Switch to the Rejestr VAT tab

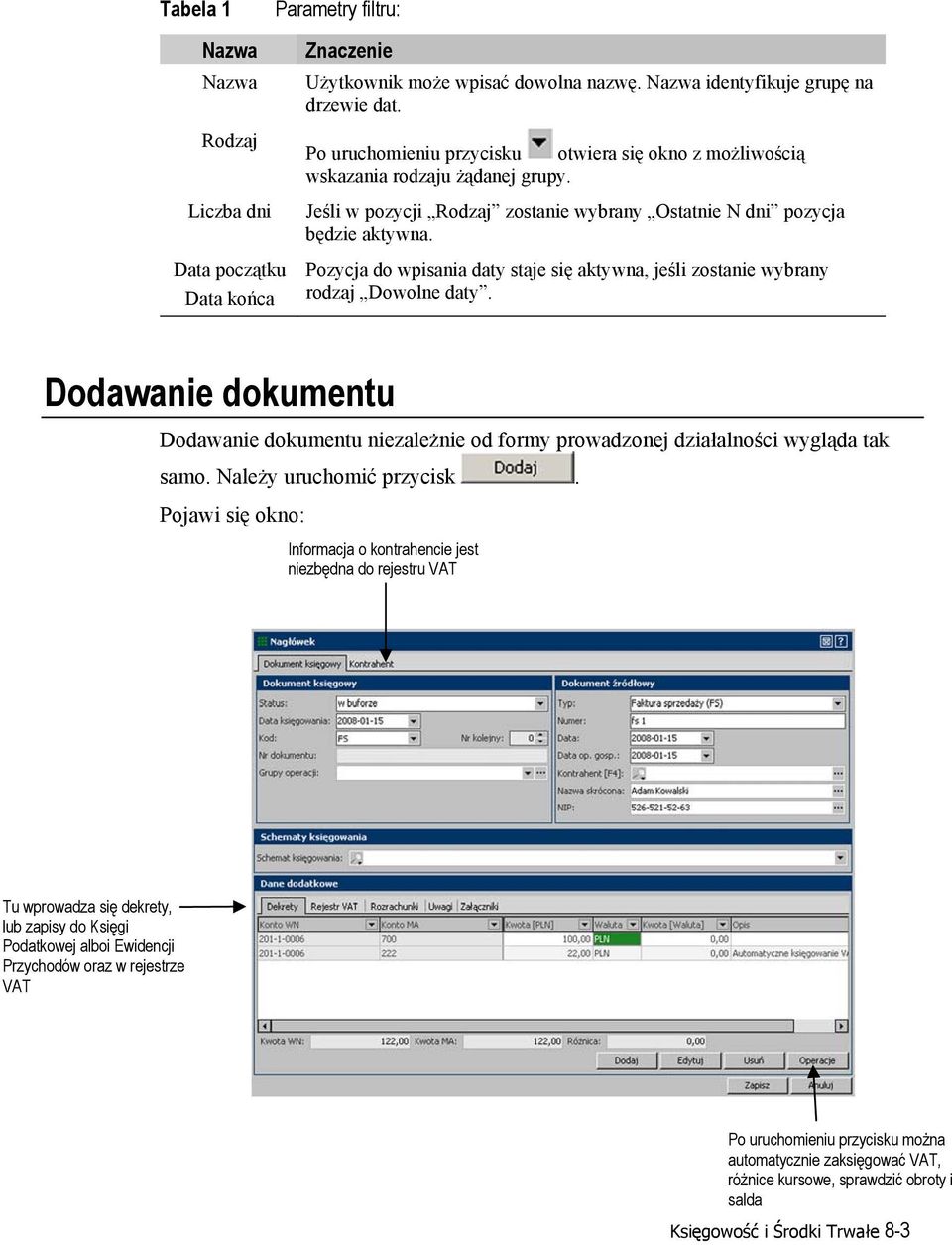tap(334, 906)
